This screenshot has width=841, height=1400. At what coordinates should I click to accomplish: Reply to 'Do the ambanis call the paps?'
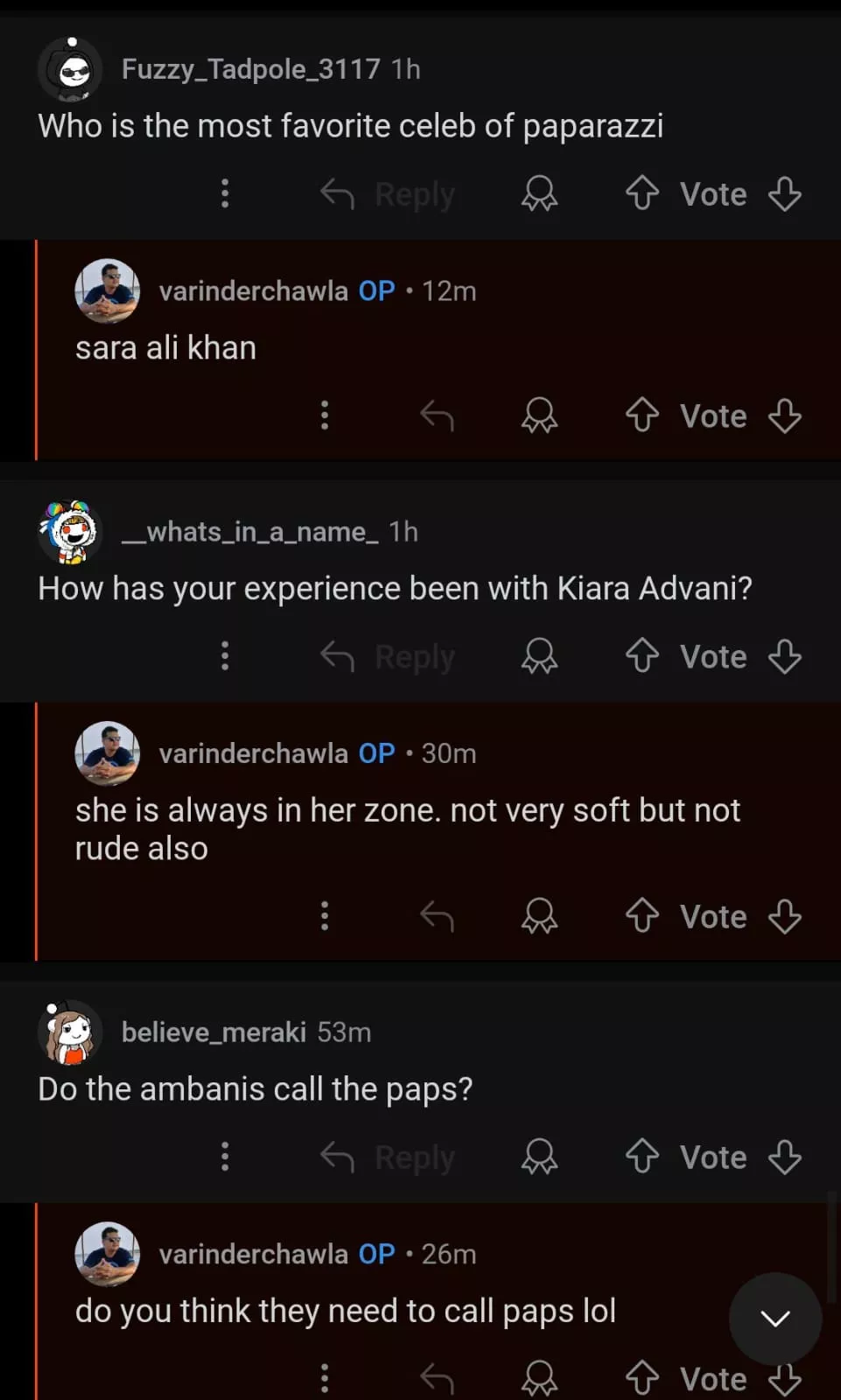click(389, 1157)
